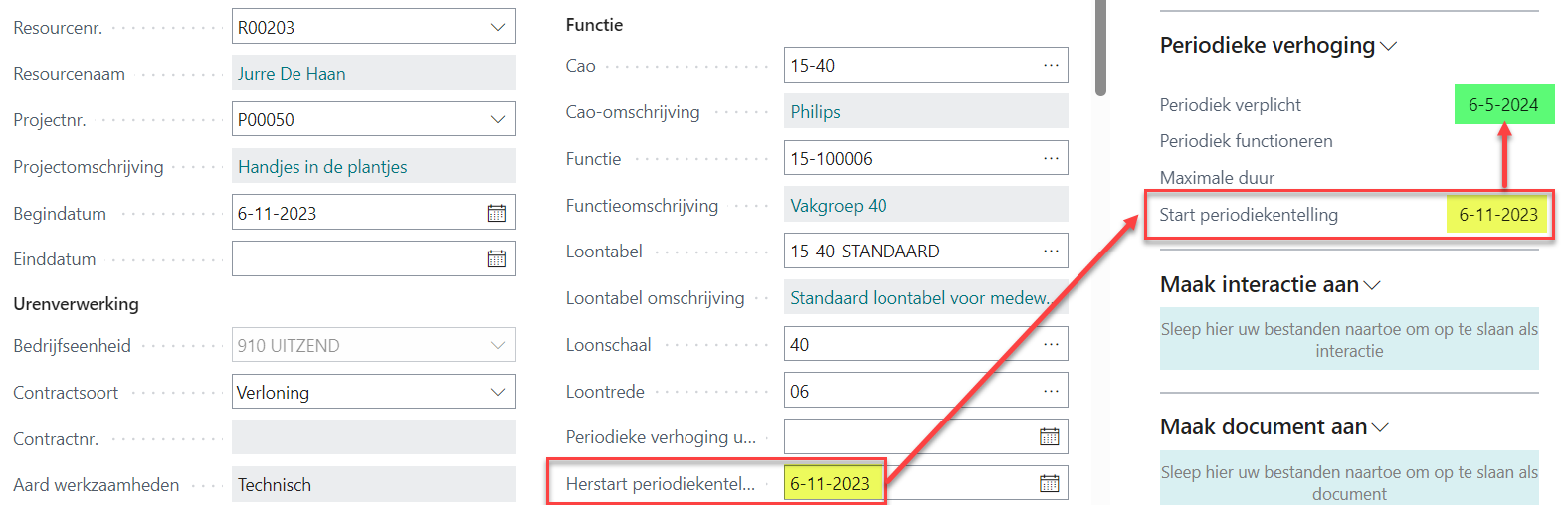Viewport: 1568px width, 505px height.
Task: Click the Functie lookup ellipsis button
Action: 1051,158
